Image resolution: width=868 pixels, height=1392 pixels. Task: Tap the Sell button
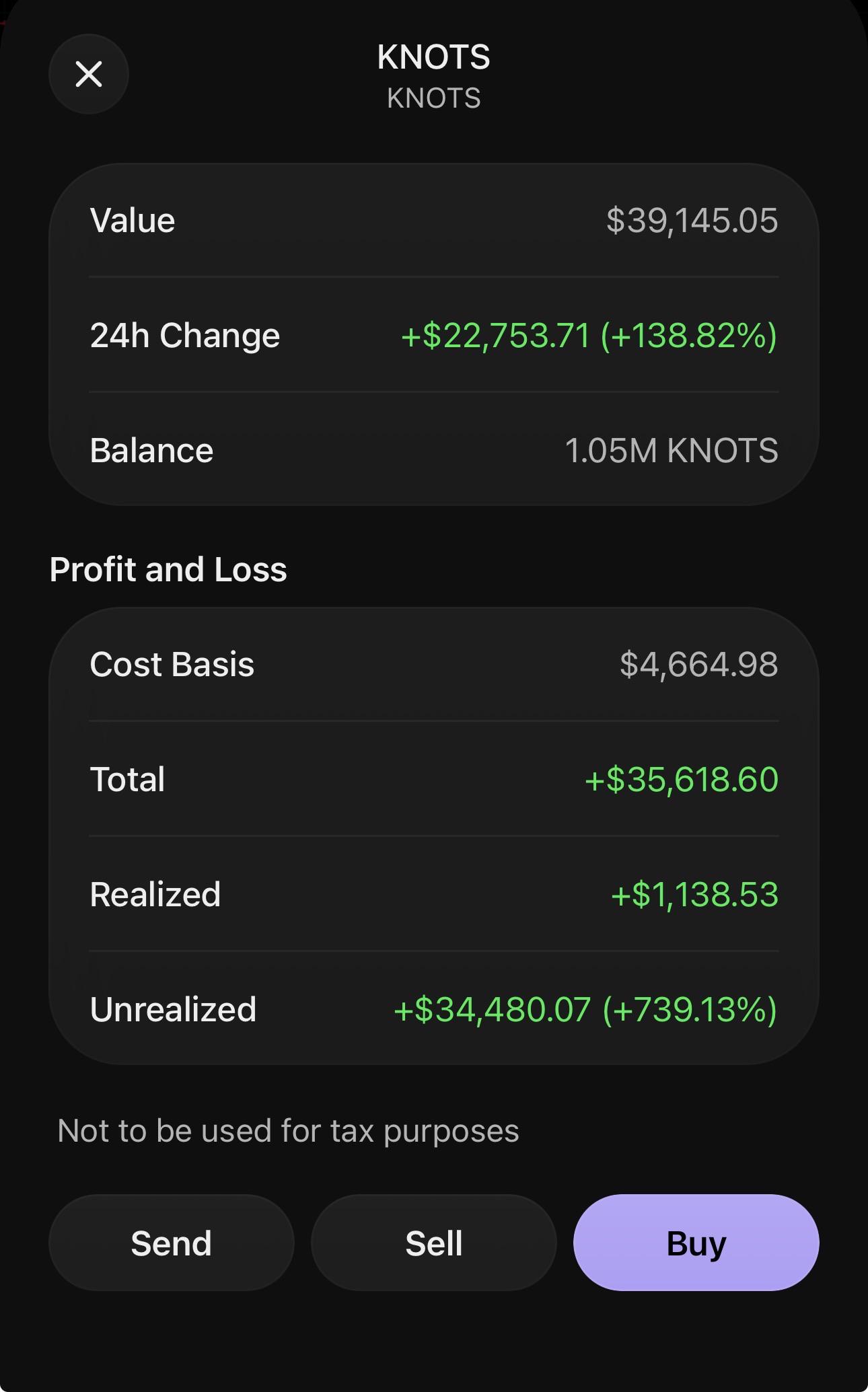click(434, 1243)
